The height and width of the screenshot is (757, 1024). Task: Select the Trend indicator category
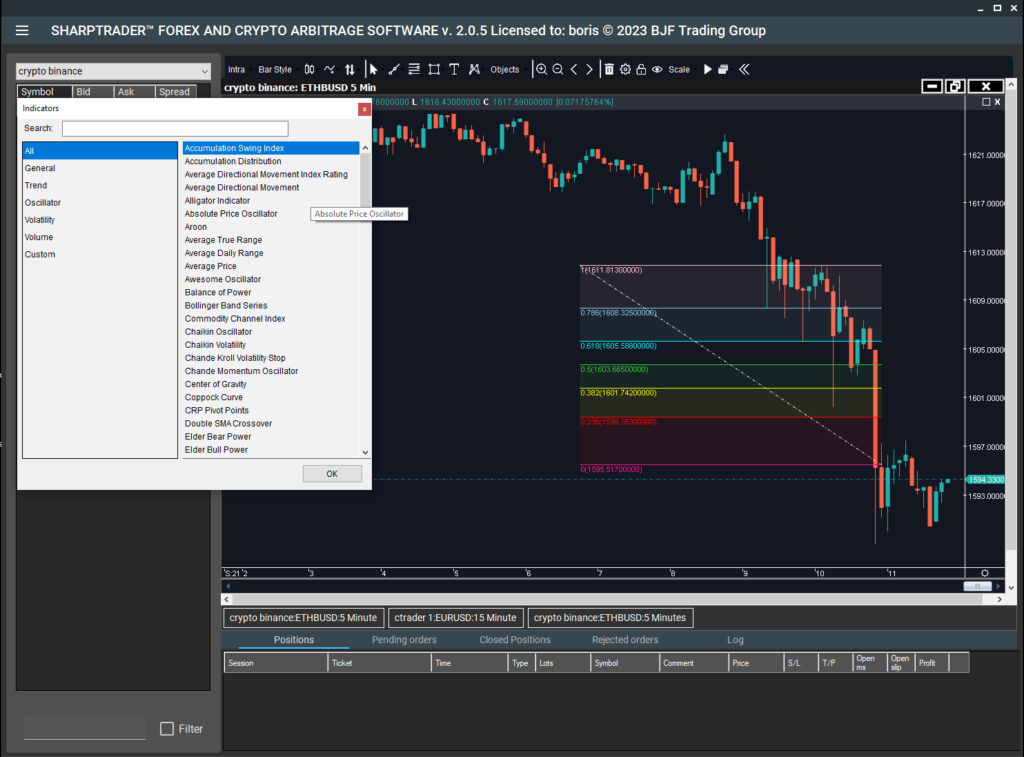tap(99, 185)
